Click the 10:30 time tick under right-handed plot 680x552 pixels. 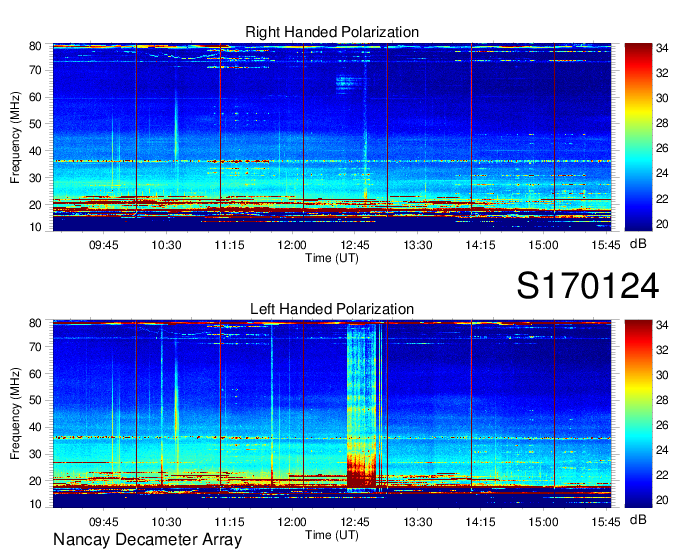(x=166, y=245)
